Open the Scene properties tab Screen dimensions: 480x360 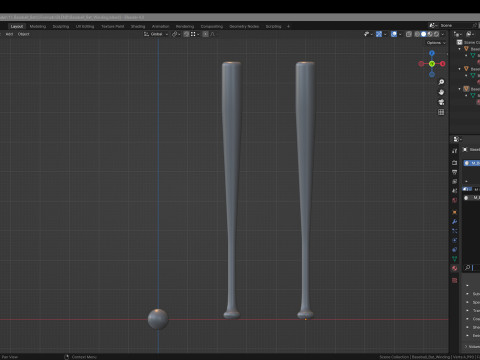point(455,191)
